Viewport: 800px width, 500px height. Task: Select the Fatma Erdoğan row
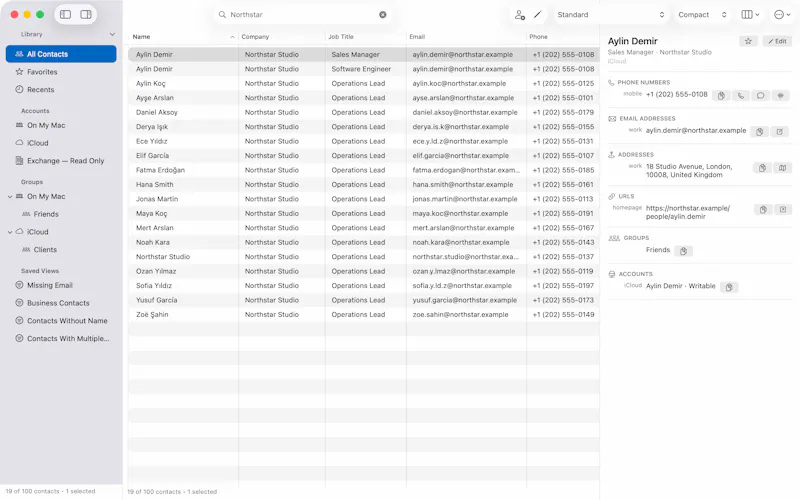click(364, 170)
